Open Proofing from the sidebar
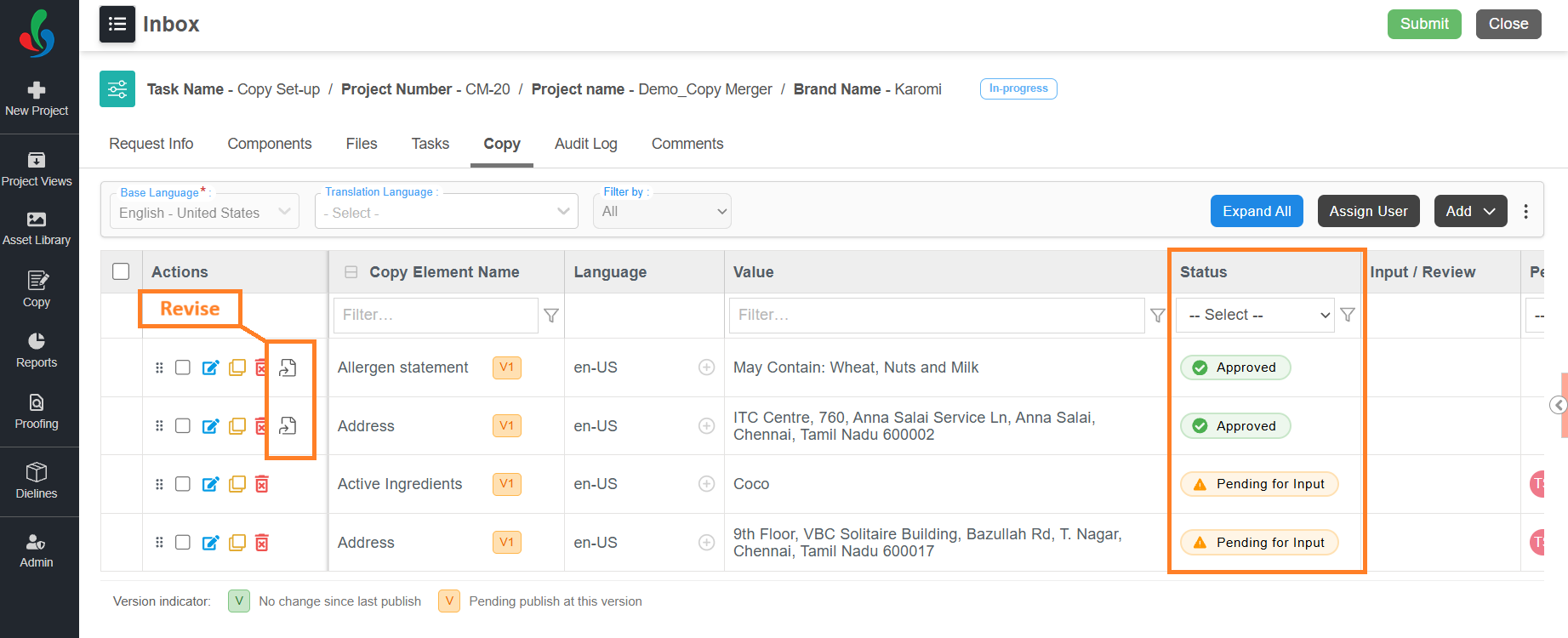Viewport: 1568px width, 638px height. (37, 412)
